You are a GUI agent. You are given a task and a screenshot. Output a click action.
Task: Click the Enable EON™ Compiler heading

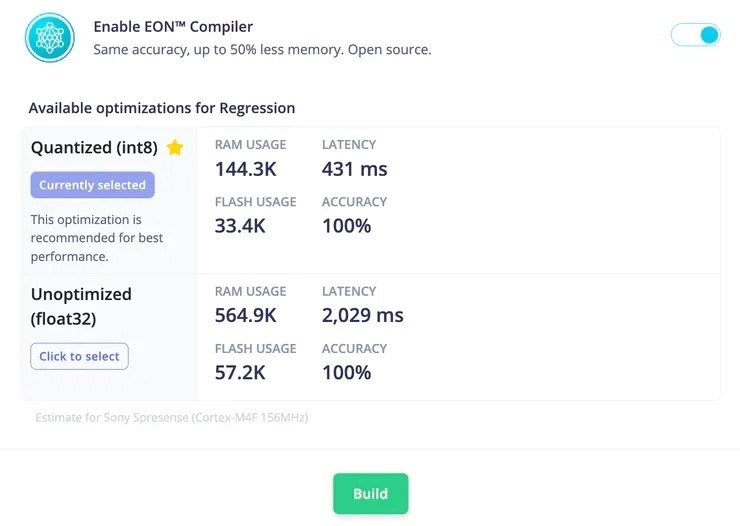173,26
